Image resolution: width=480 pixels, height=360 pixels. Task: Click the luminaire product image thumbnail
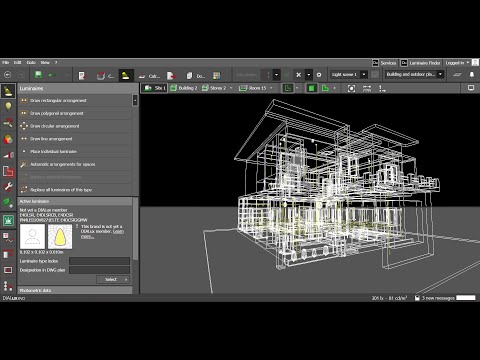coord(32,236)
